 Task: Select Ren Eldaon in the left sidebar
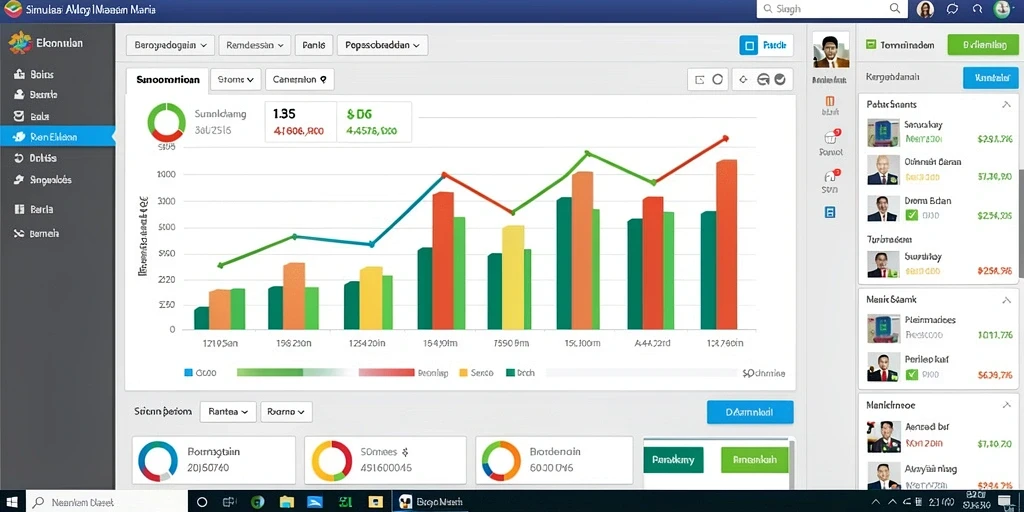[x=57, y=137]
